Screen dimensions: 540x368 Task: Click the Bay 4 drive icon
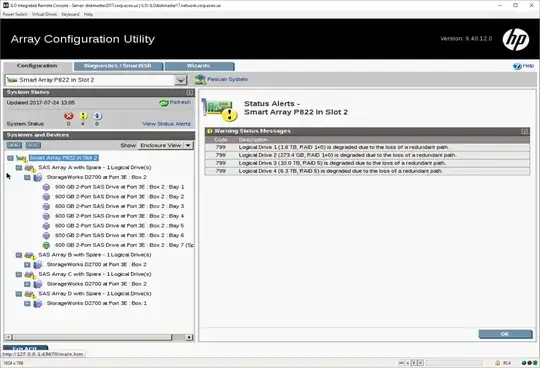click(46, 216)
